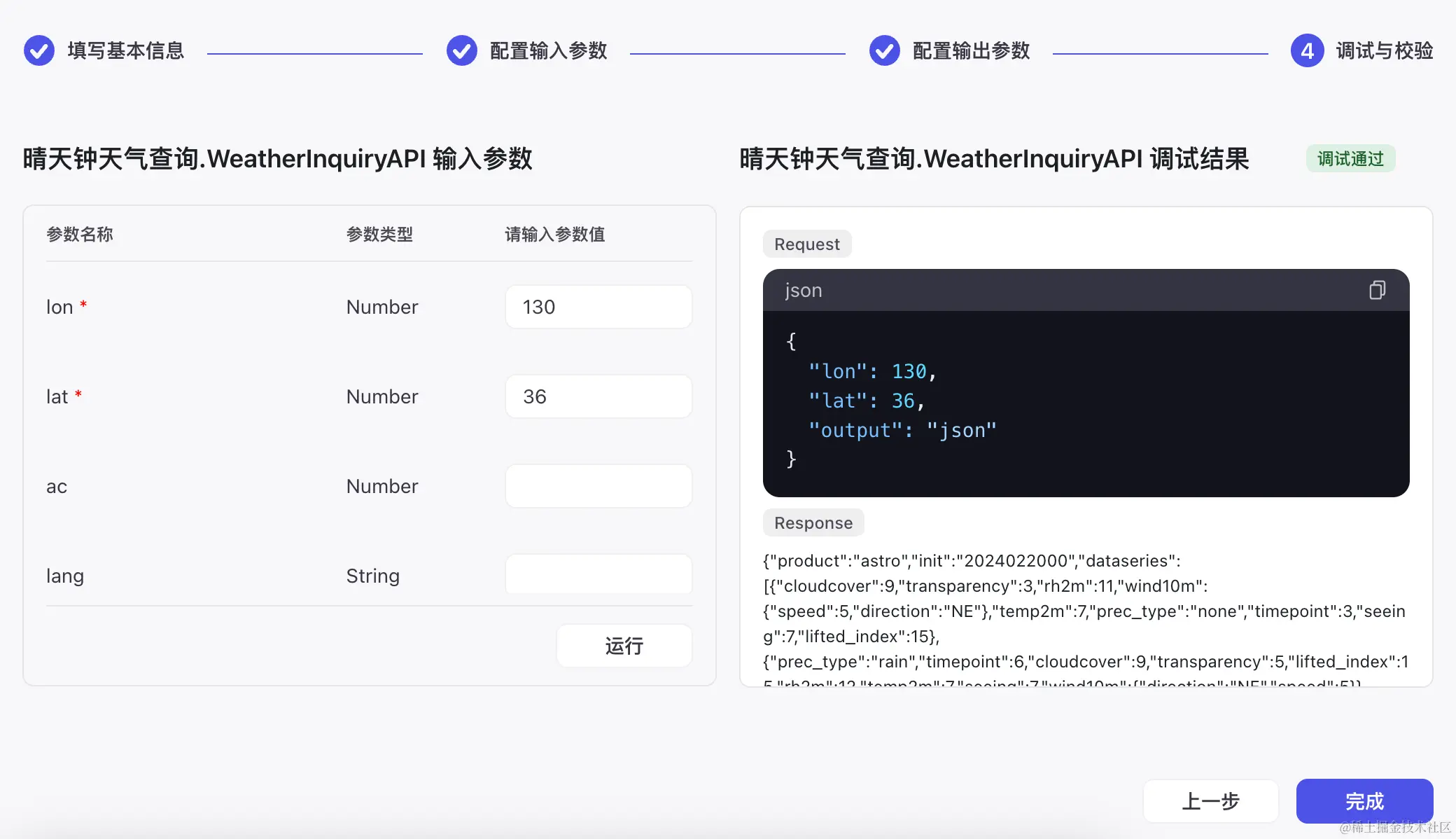Image resolution: width=1456 pixels, height=839 pixels.
Task: Click the second step checkmark icon
Action: (462, 50)
